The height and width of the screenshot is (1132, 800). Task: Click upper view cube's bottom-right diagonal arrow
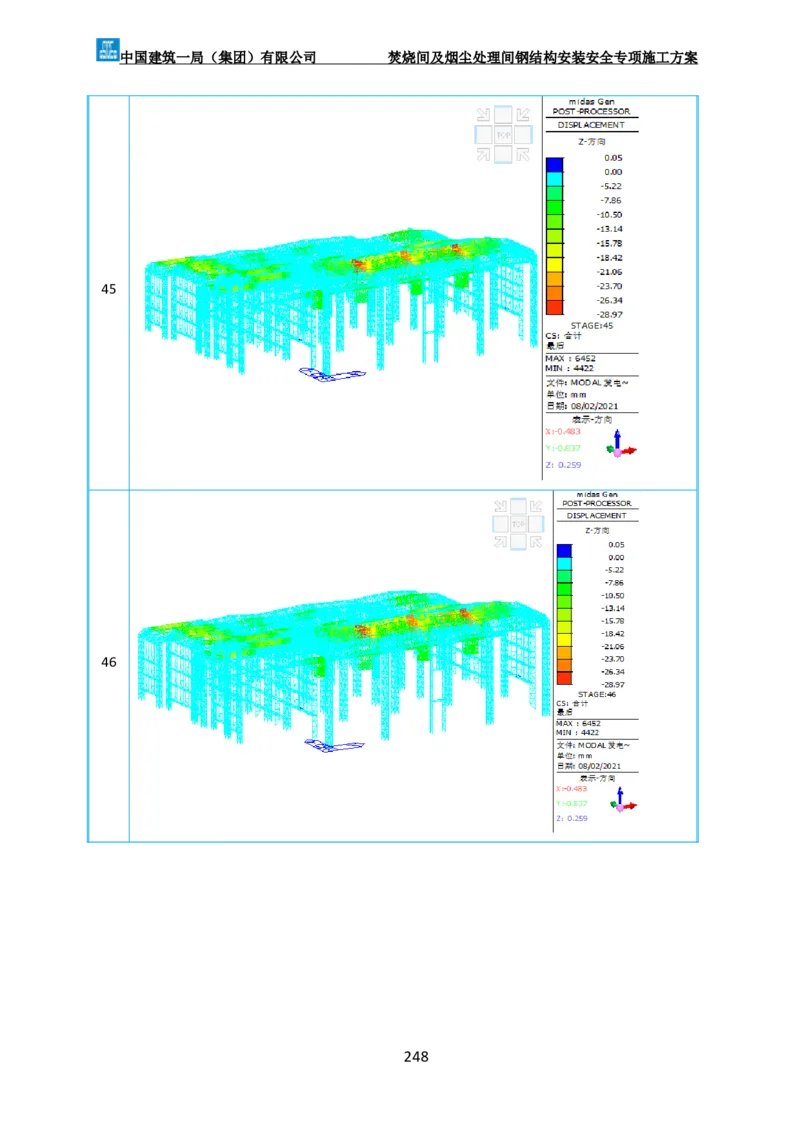[x=523, y=154]
